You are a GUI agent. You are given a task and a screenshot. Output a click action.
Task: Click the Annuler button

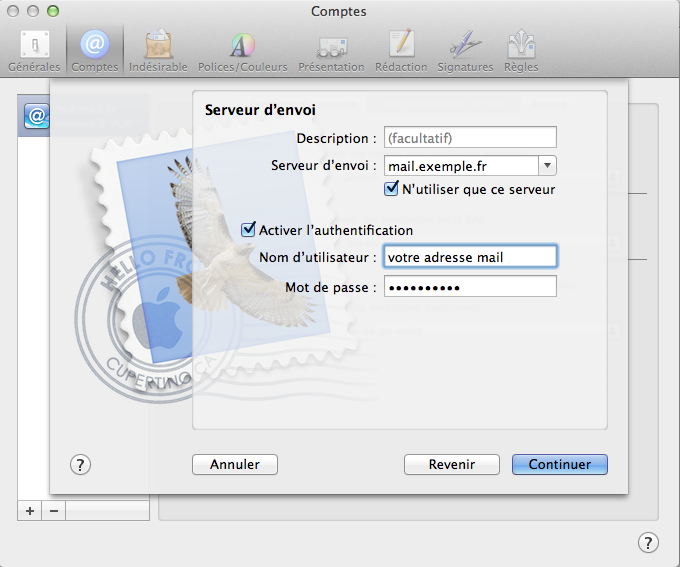tap(235, 464)
